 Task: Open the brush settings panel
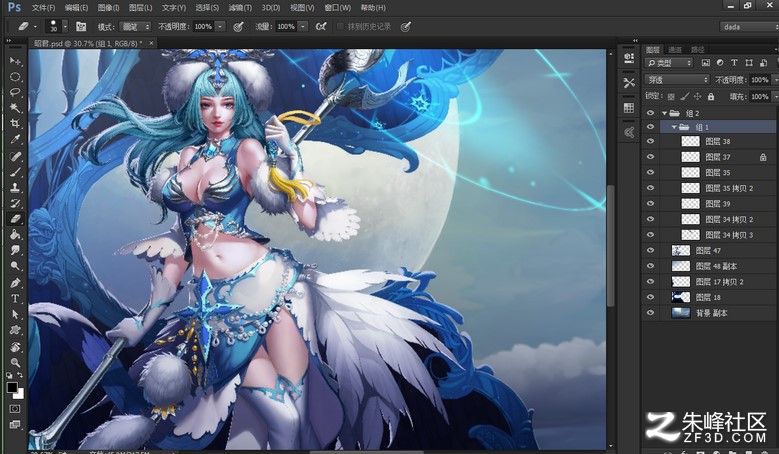click(x=80, y=26)
